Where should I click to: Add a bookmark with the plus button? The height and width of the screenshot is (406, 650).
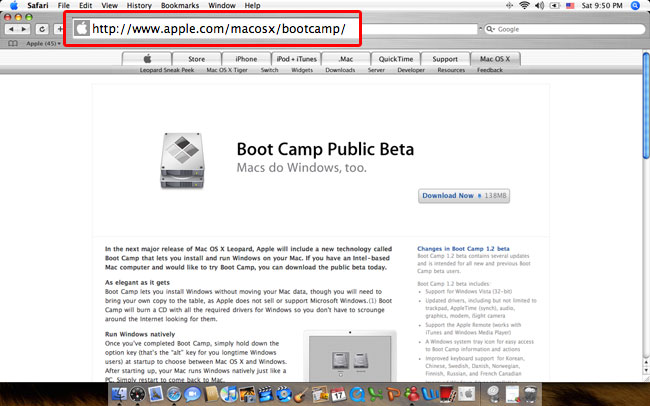59,29
